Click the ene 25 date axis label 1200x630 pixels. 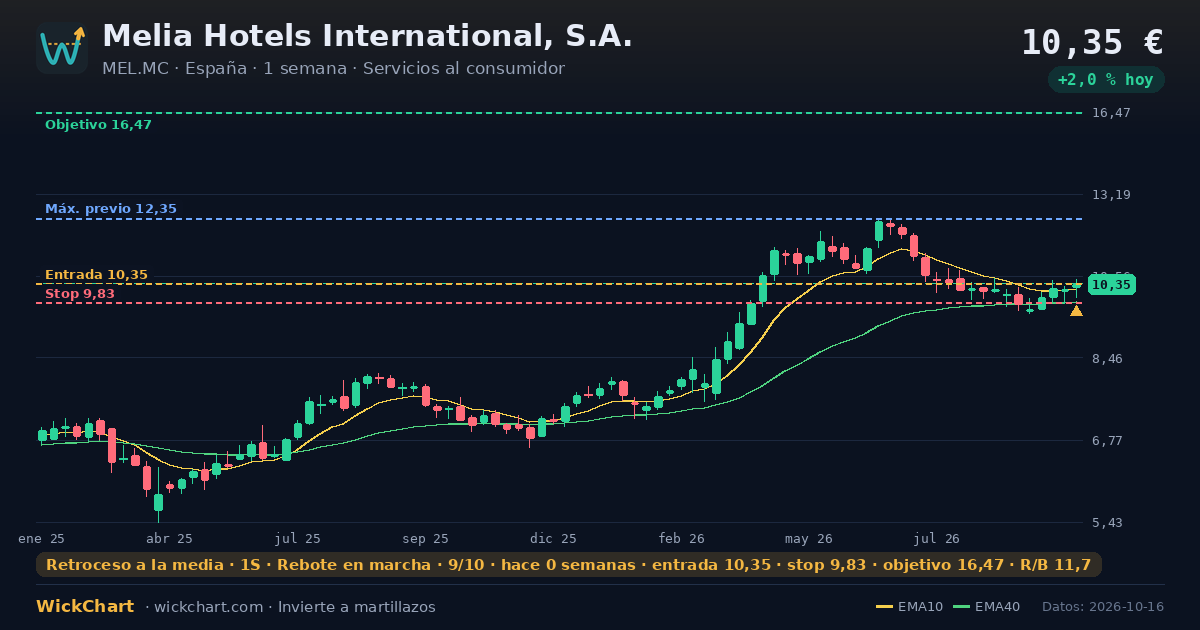[x=41, y=539]
